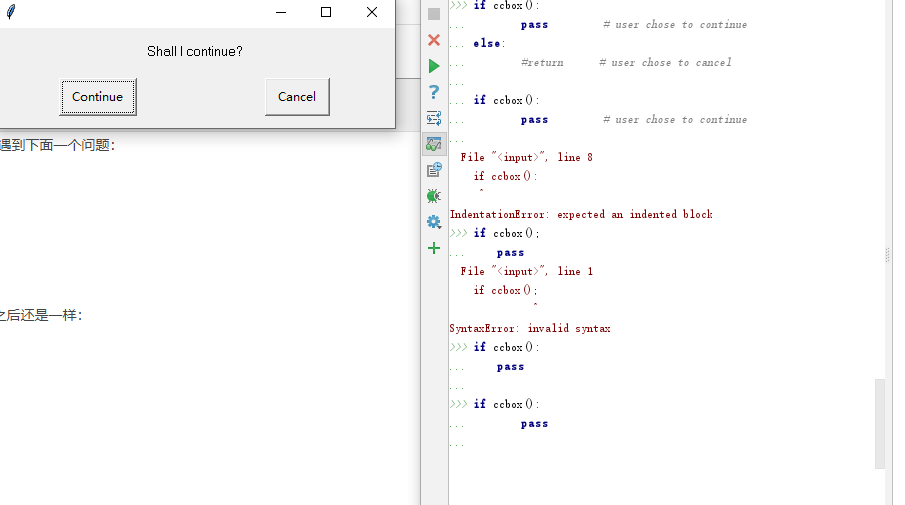This screenshot has width=905, height=505.
Task: Click the splitter handle right of the console
Action: [888, 256]
